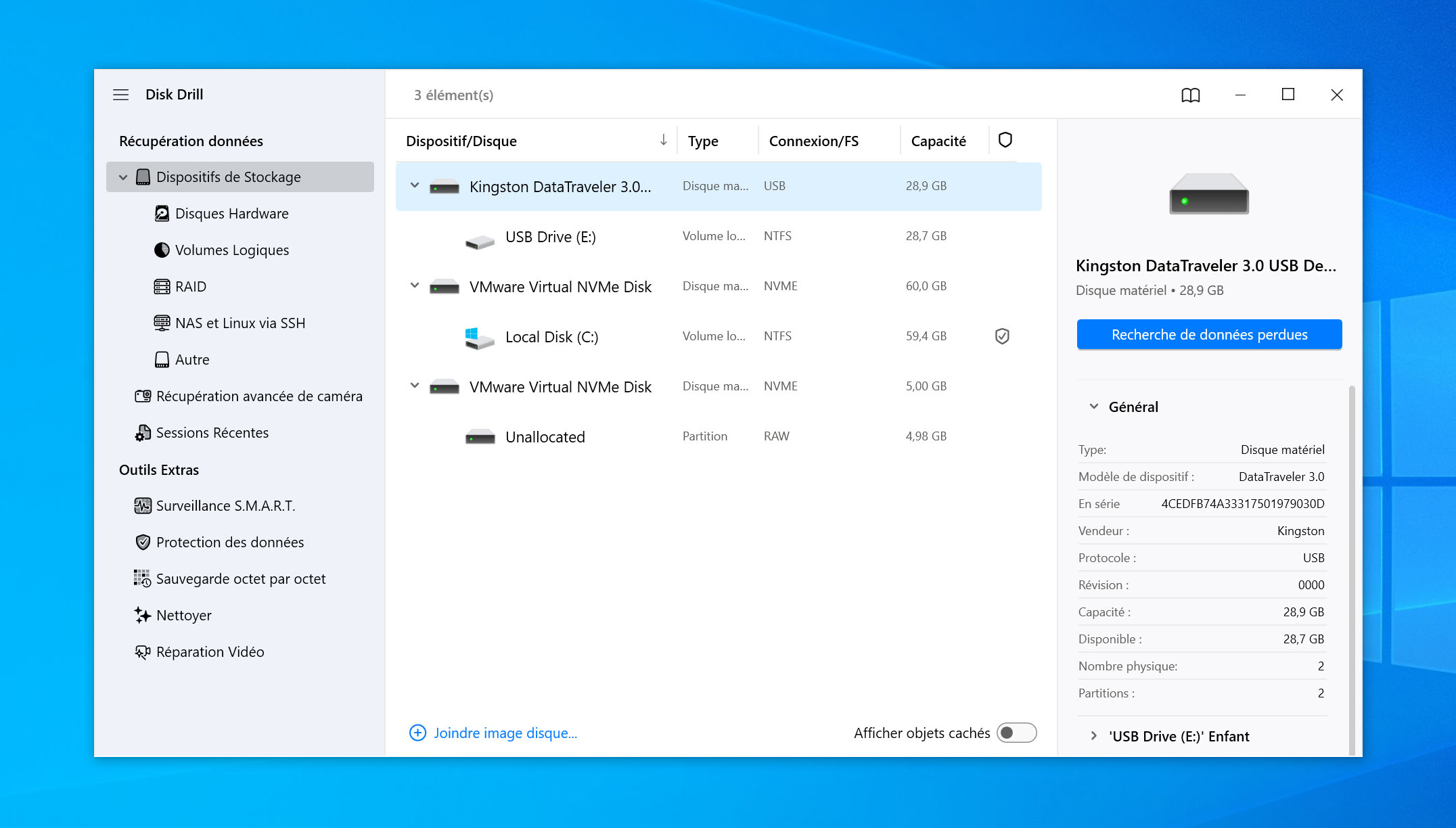Collapse the Dispositifs de Stockage tree
Viewport: 1456px width, 828px height.
tap(123, 177)
